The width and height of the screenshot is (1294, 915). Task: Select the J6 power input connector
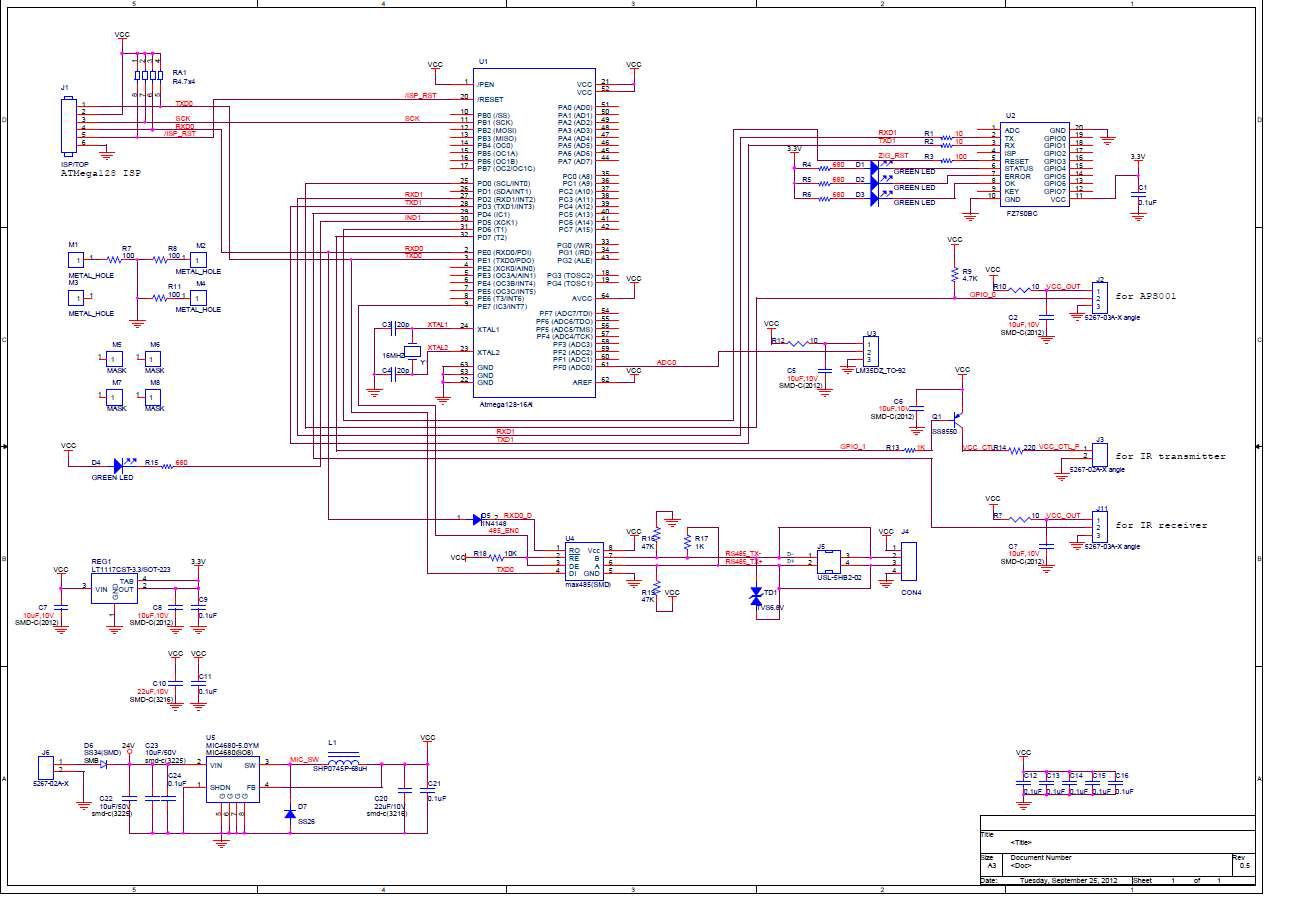click(x=45, y=768)
